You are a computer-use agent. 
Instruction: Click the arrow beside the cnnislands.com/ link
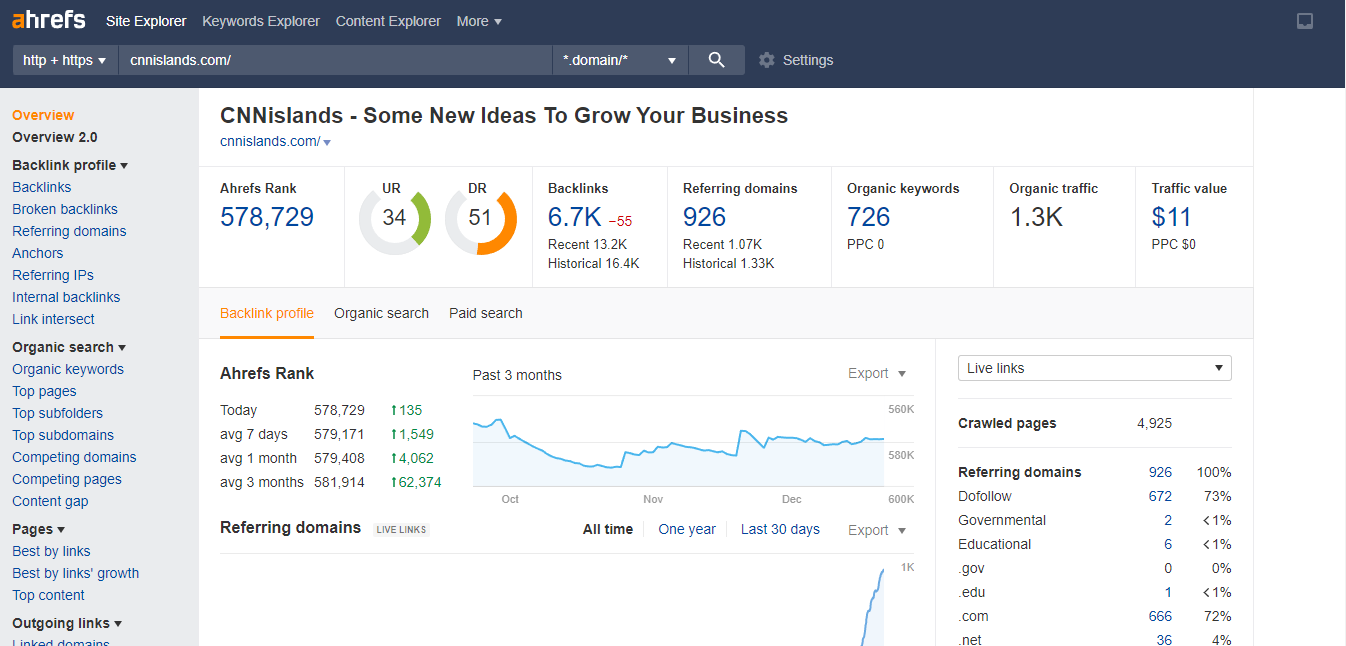tap(327, 143)
